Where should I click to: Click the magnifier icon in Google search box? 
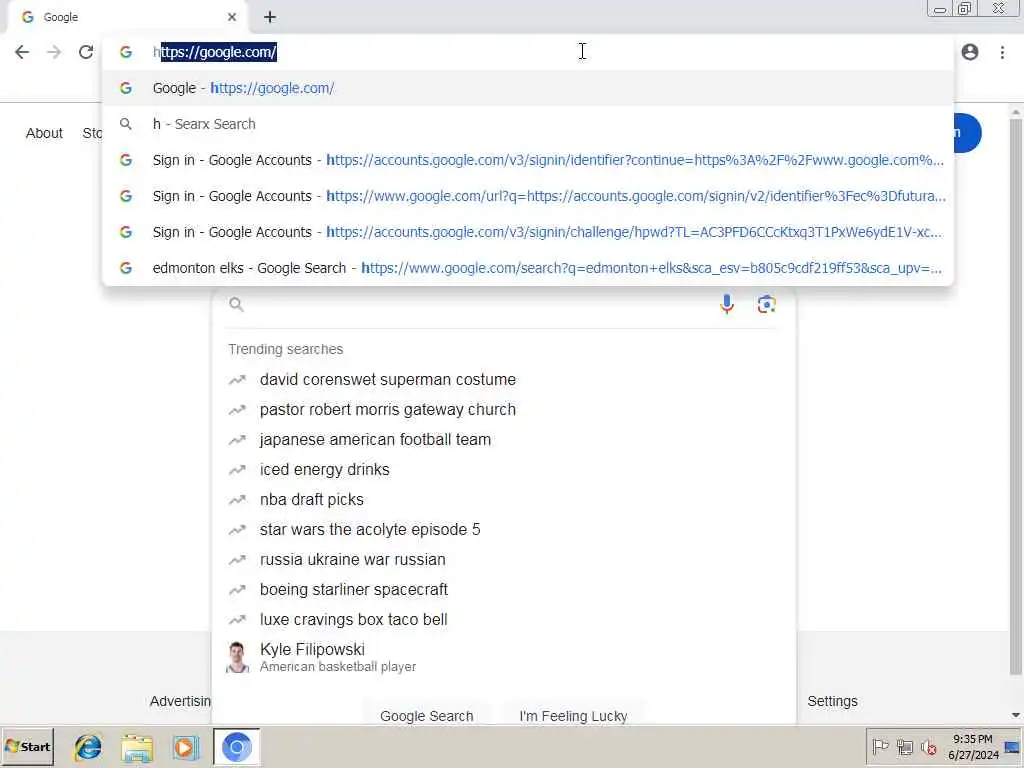[x=236, y=304]
